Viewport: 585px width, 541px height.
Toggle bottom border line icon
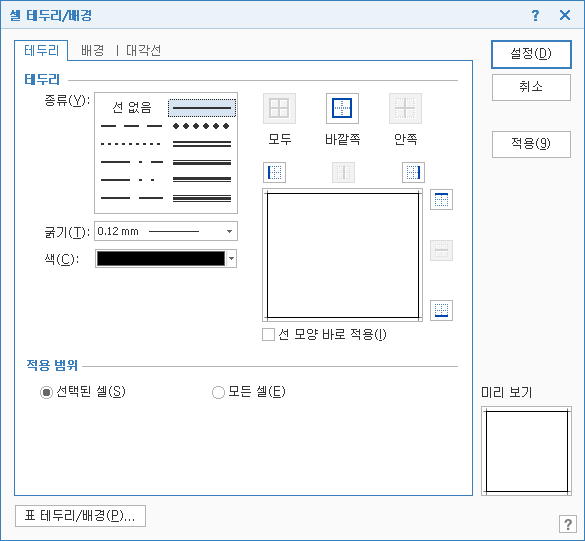click(x=441, y=310)
